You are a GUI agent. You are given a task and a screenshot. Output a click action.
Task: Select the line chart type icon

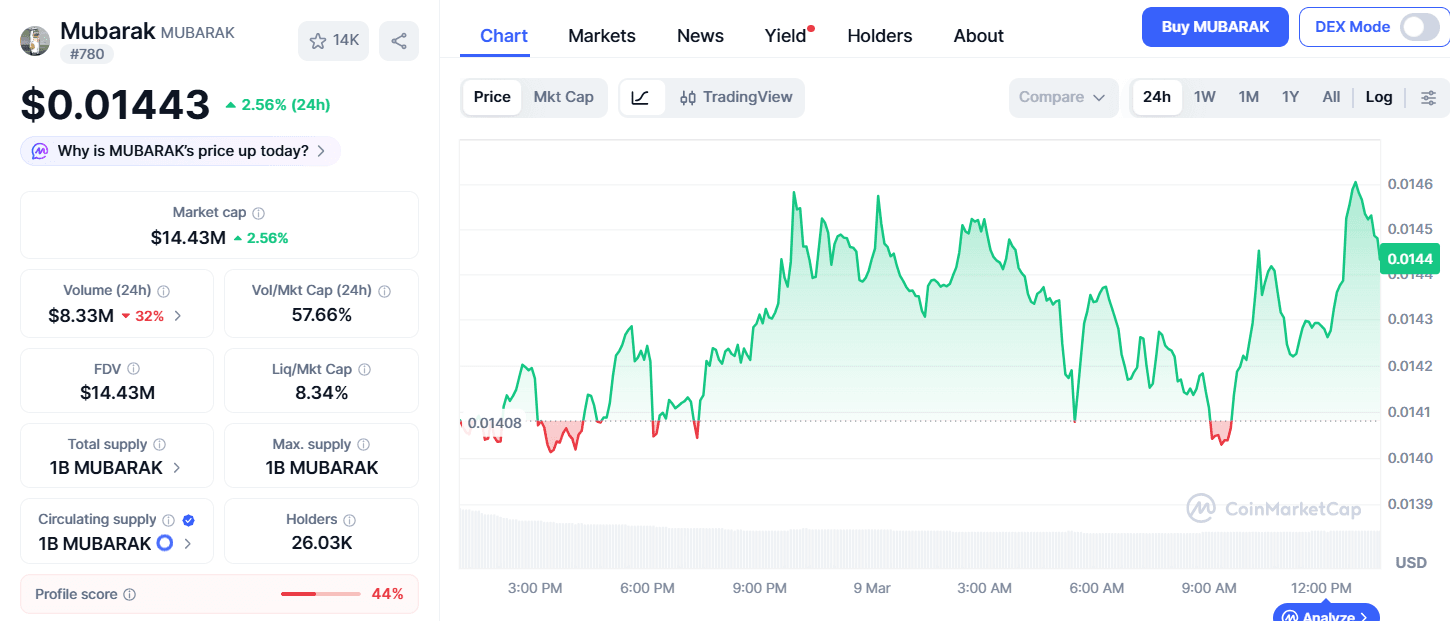638,97
